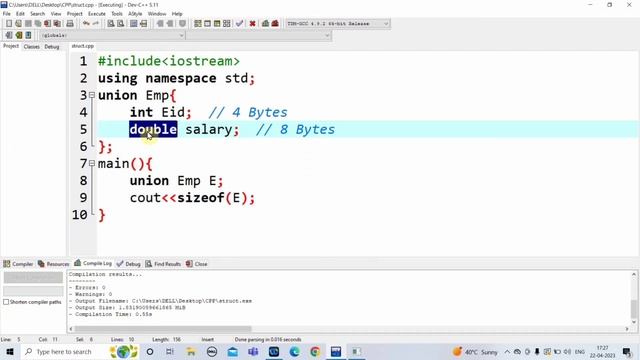This screenshot has width=640, height=360.
Task: Click the Insert snippet icon in second toolbar row
Action: [x=9, y=35]
